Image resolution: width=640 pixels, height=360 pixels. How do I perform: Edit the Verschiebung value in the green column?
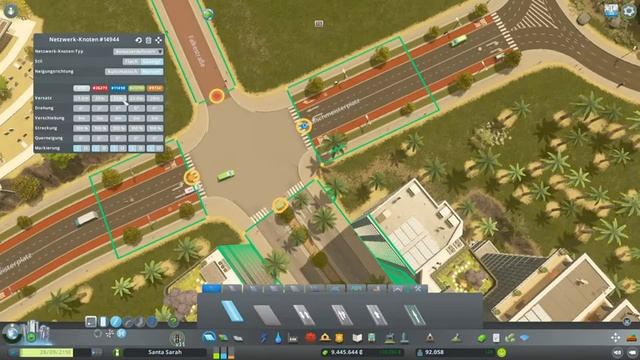137,118
